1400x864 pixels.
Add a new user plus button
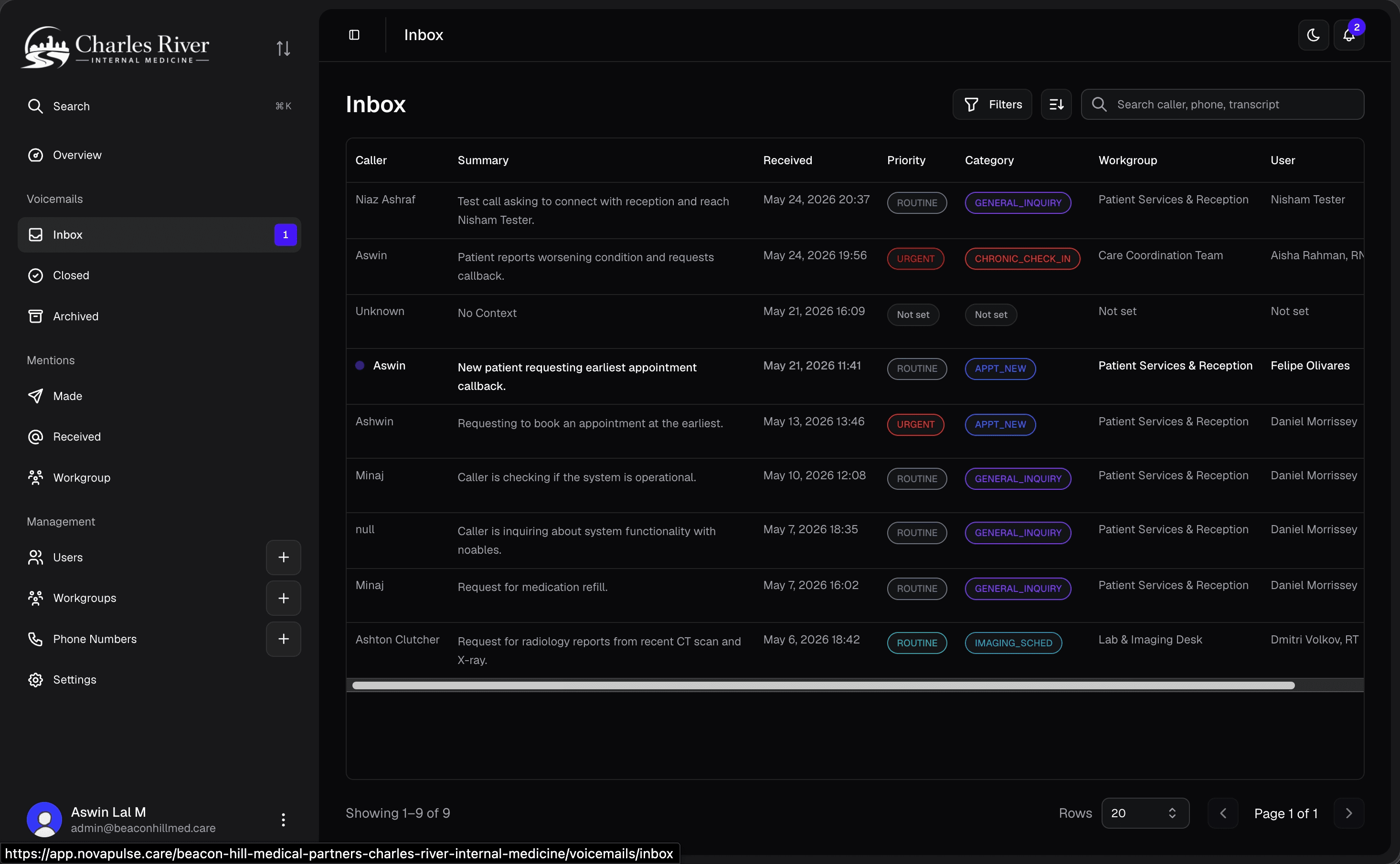284,557
